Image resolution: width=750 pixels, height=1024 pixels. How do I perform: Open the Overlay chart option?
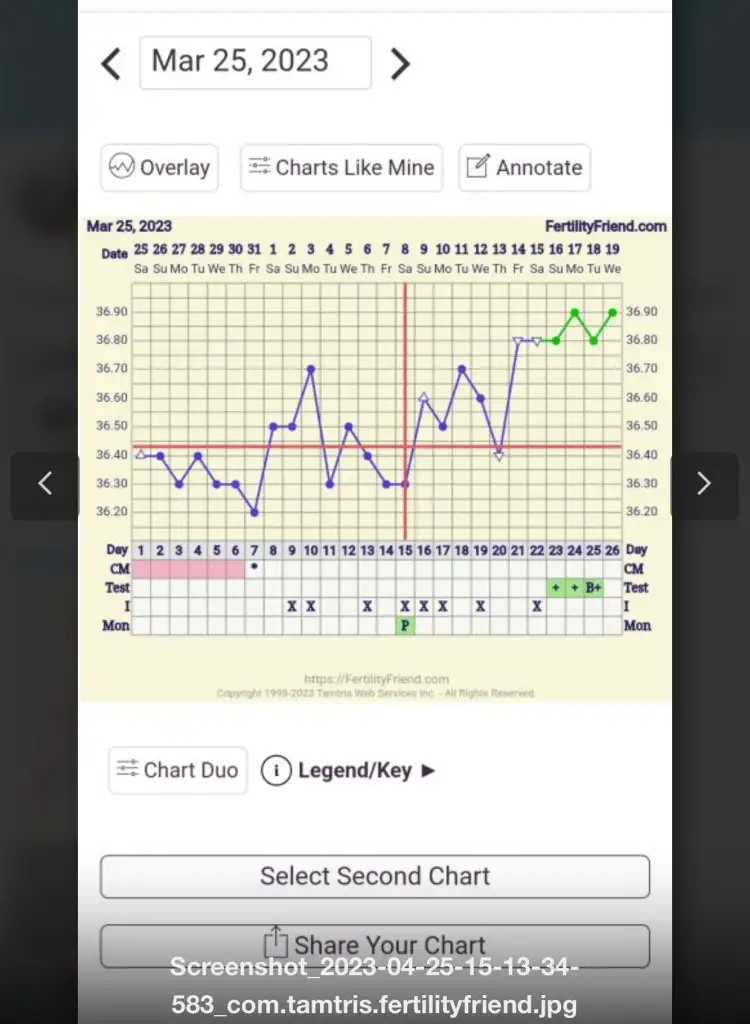point(159,168)
